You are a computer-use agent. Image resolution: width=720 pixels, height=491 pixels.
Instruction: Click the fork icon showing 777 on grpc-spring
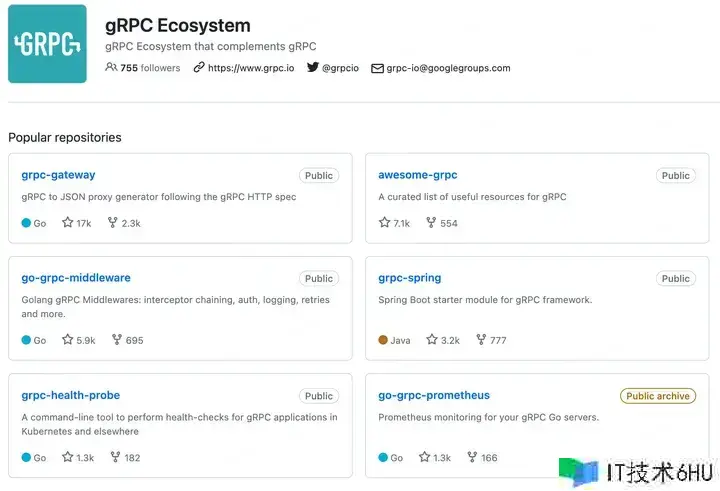[x=481, y=340]
